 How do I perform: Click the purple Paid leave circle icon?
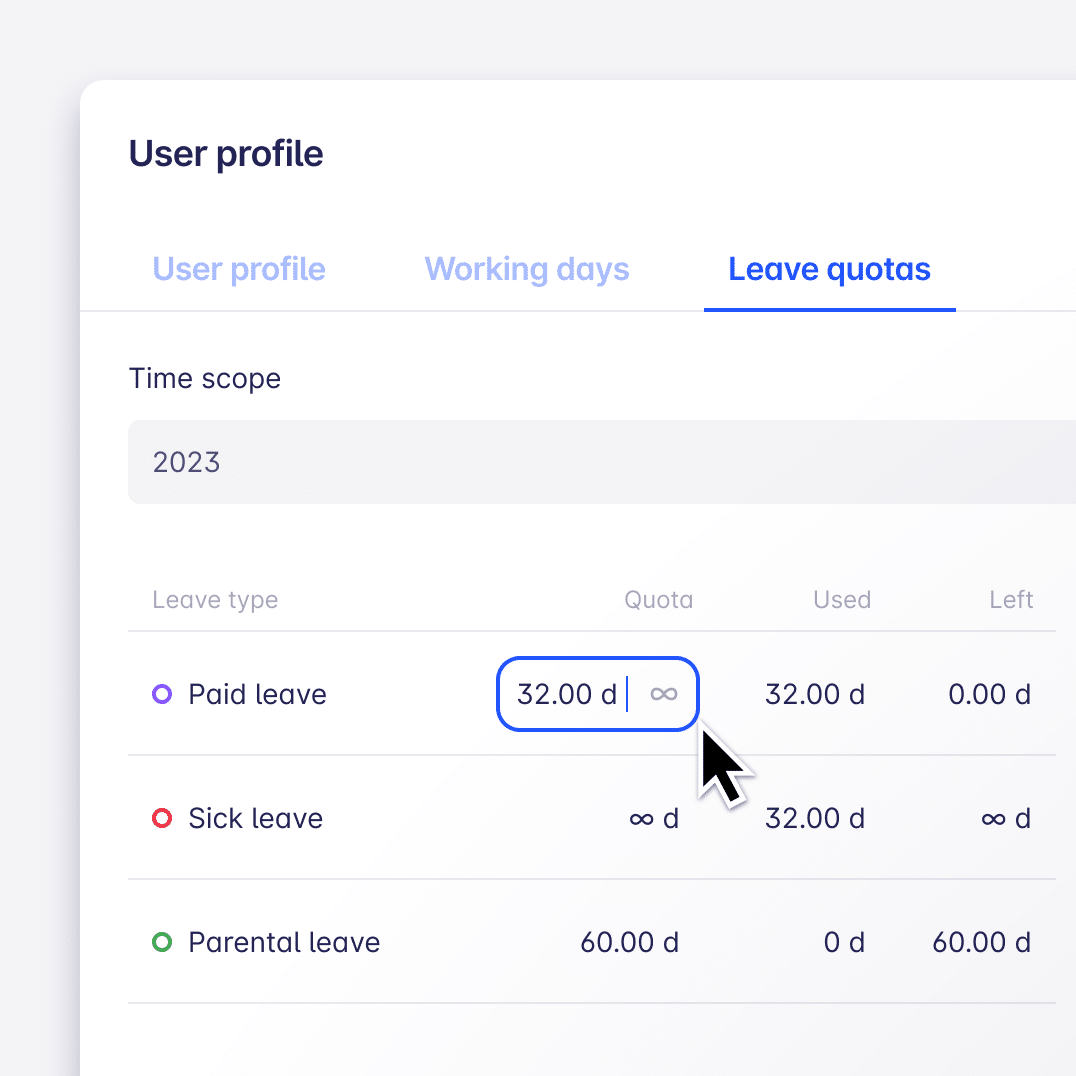coord(162,694)
